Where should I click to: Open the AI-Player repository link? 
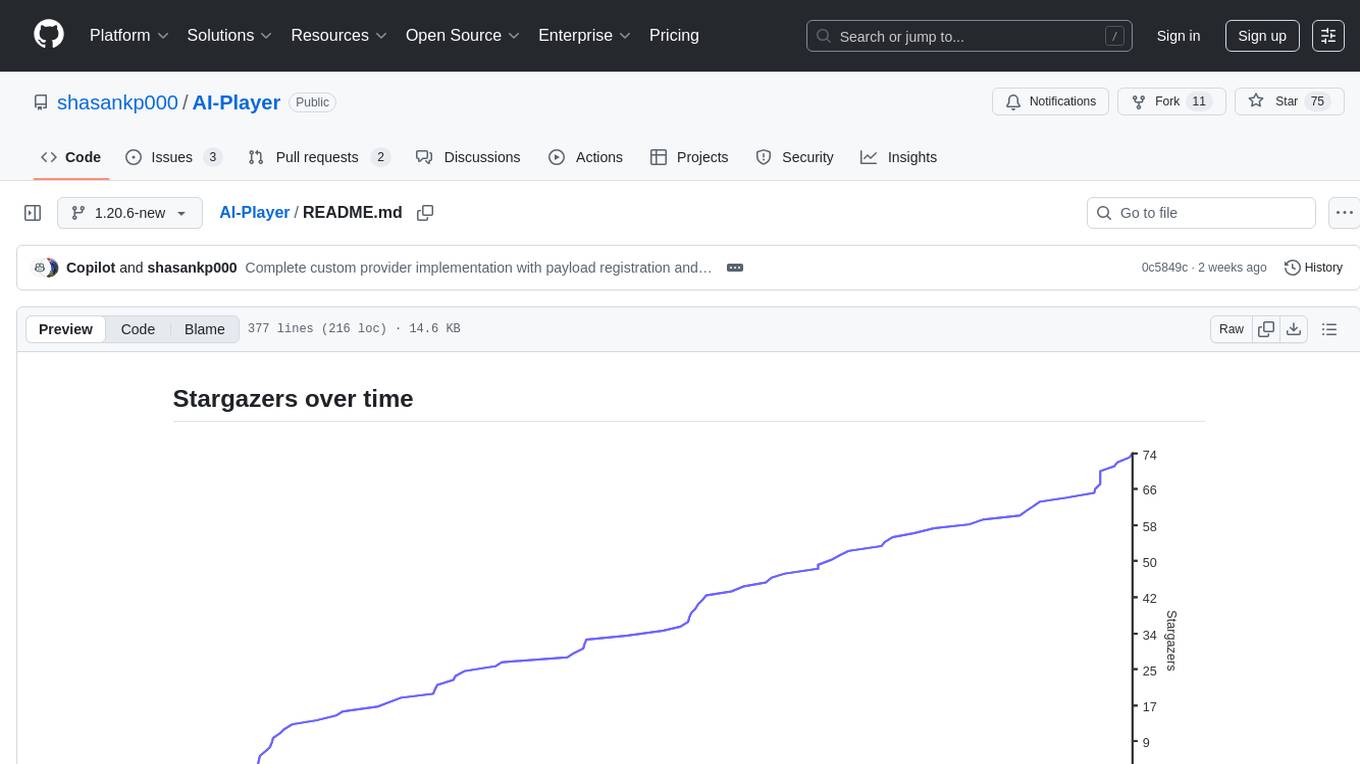[236, 102]
